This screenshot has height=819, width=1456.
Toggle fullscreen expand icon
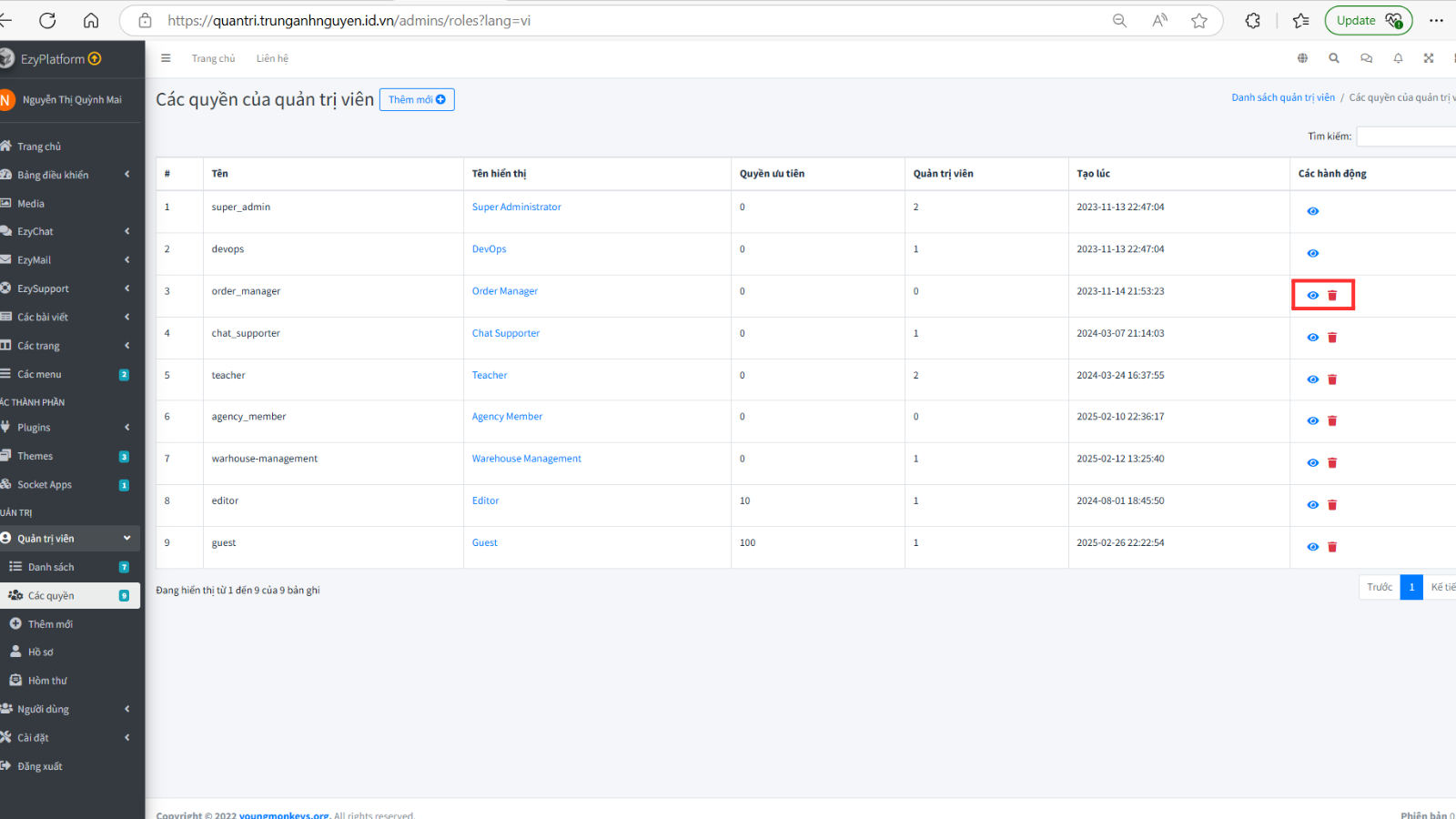coord(1429,58)
